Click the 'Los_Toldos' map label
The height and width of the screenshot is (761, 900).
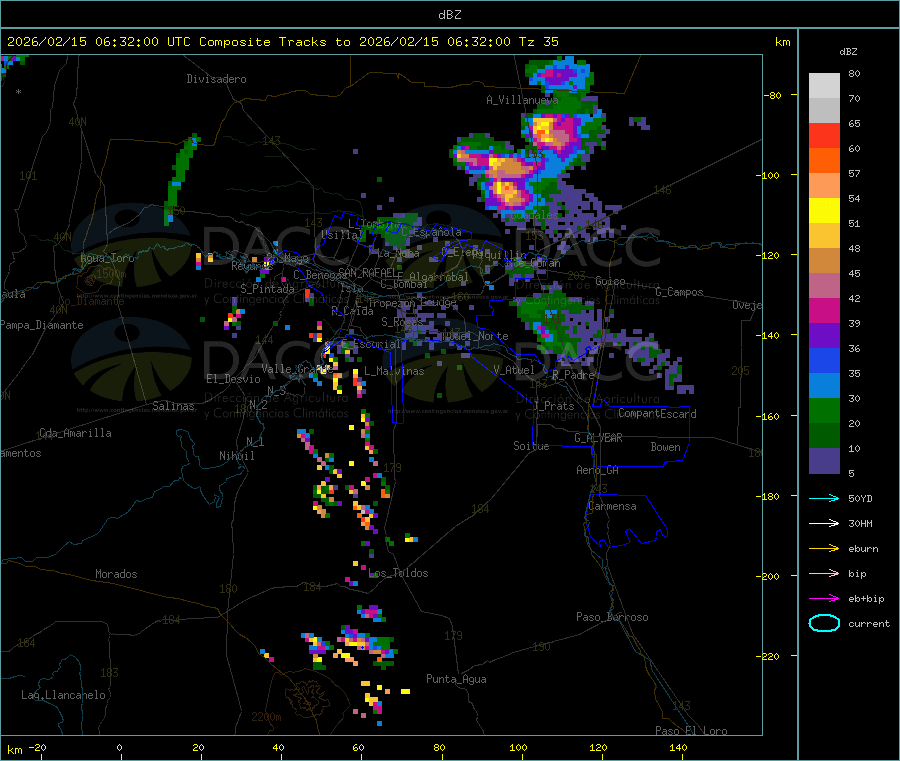[x=398, y=573]
